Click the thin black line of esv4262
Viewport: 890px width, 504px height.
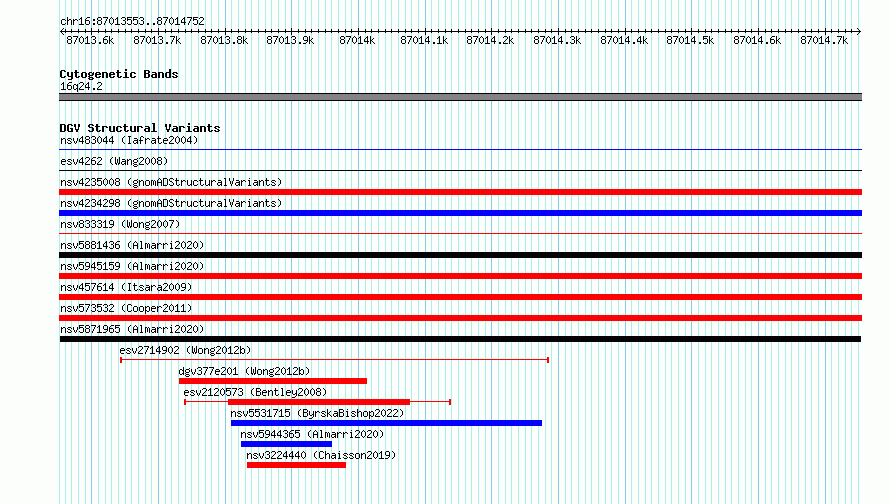point(460,170)
